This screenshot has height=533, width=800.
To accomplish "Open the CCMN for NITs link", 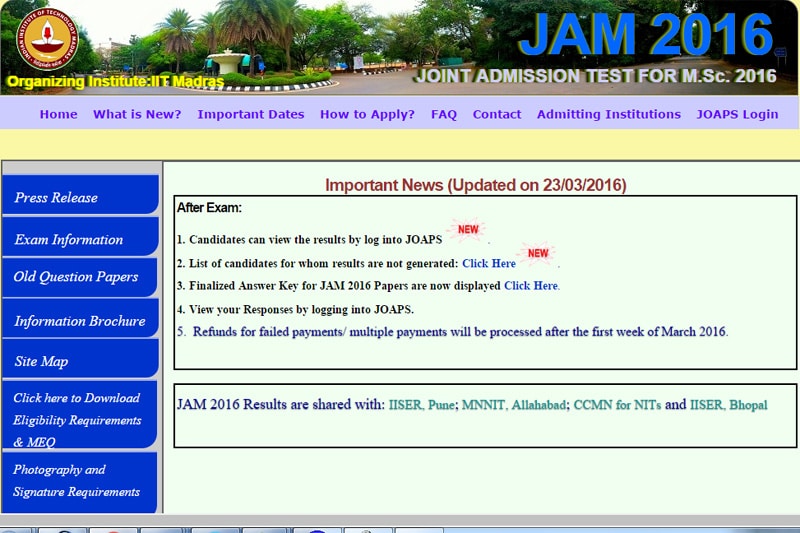I will click(x=617, y=405).
